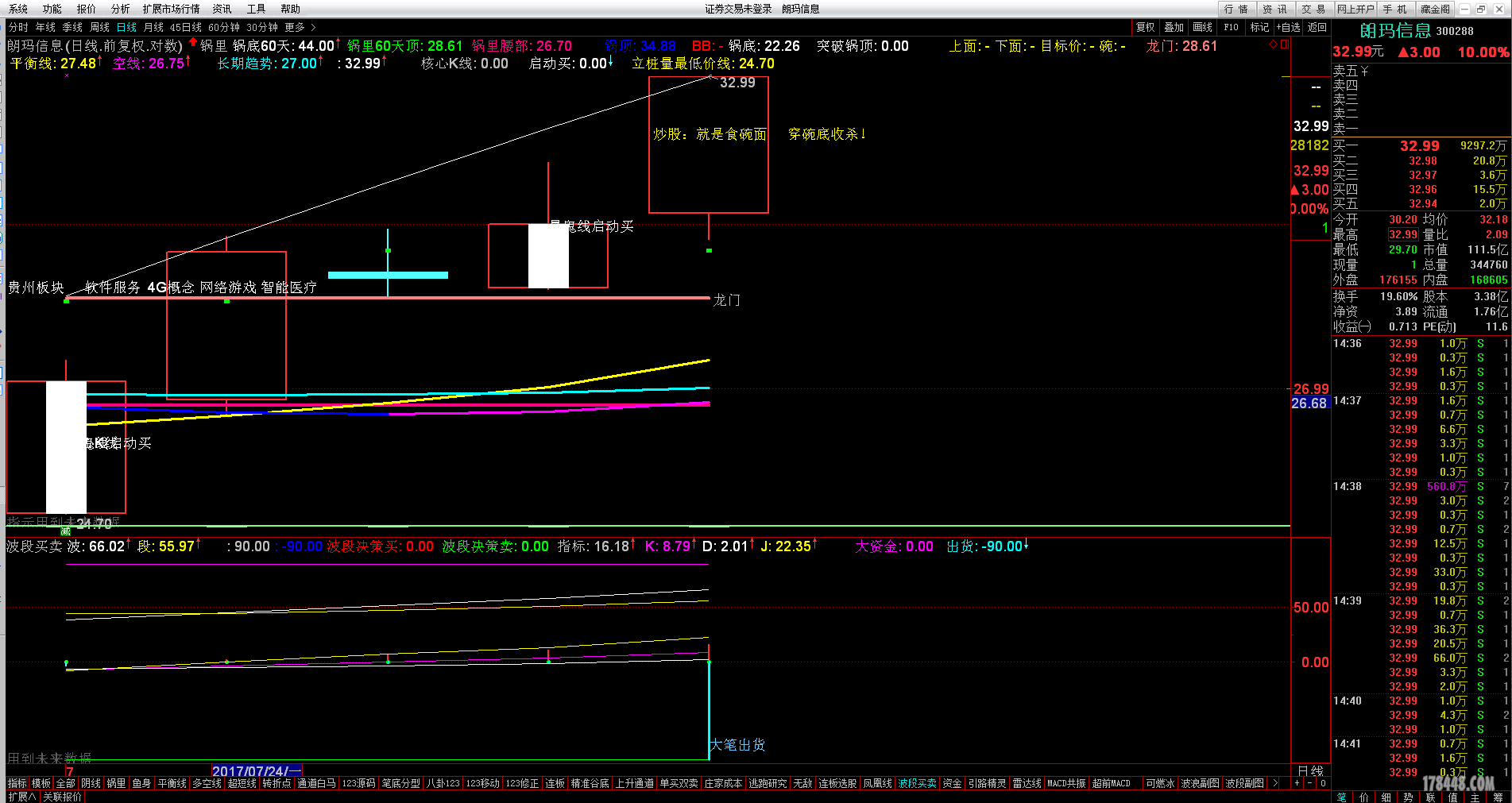Select the 转折点 indicator tab
Viewport: 1512px width, 803px height.
[x=277, y=783]
